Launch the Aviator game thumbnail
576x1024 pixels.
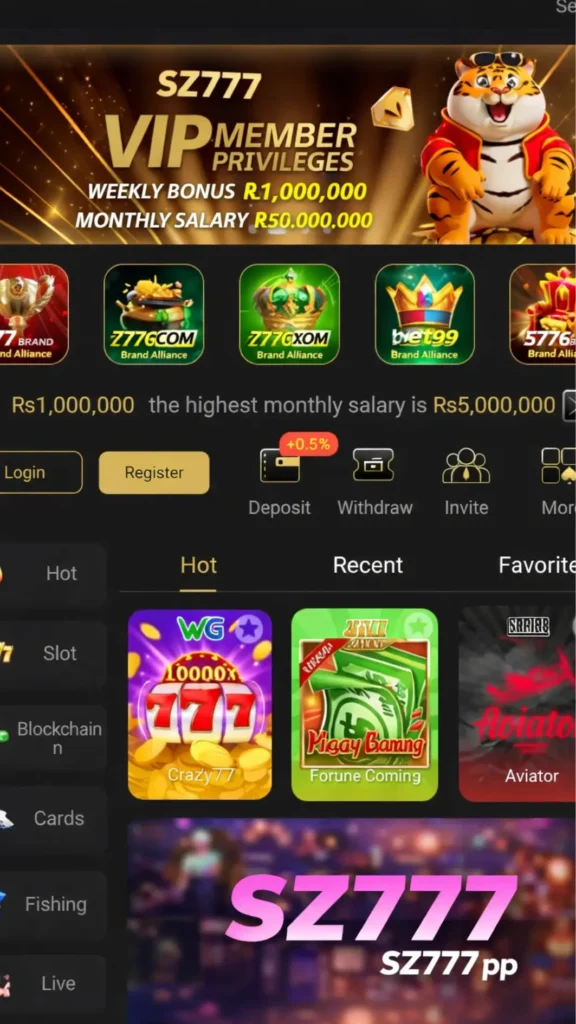click(x=517, y=704)
